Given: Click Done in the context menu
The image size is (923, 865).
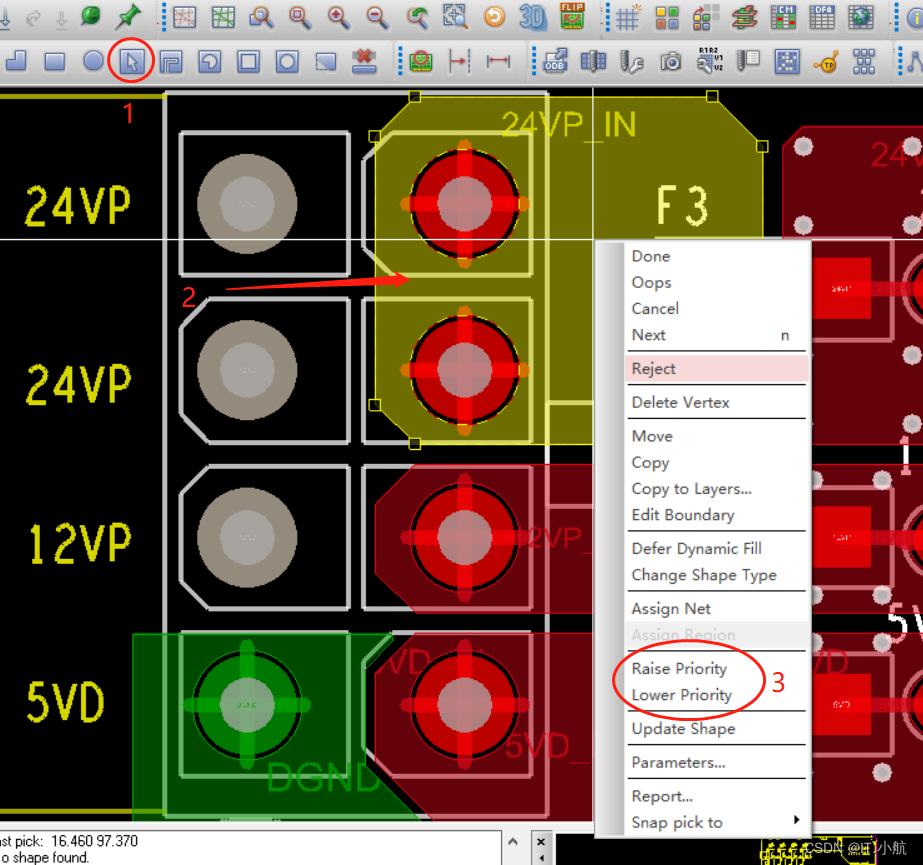Looking at the screenshot, I should click(650, 256).
